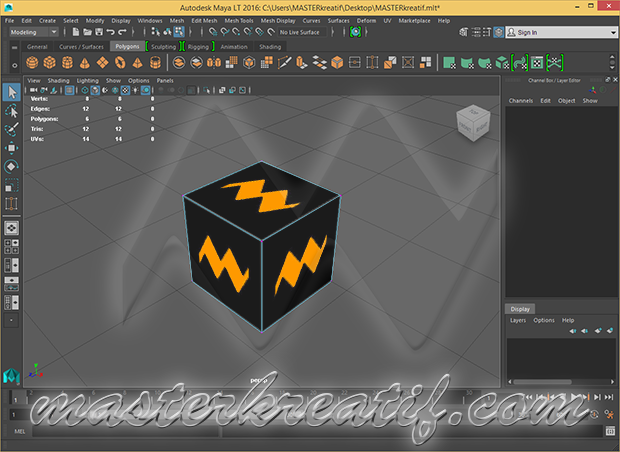Click Layers in the layer editor

pos(518,320)
